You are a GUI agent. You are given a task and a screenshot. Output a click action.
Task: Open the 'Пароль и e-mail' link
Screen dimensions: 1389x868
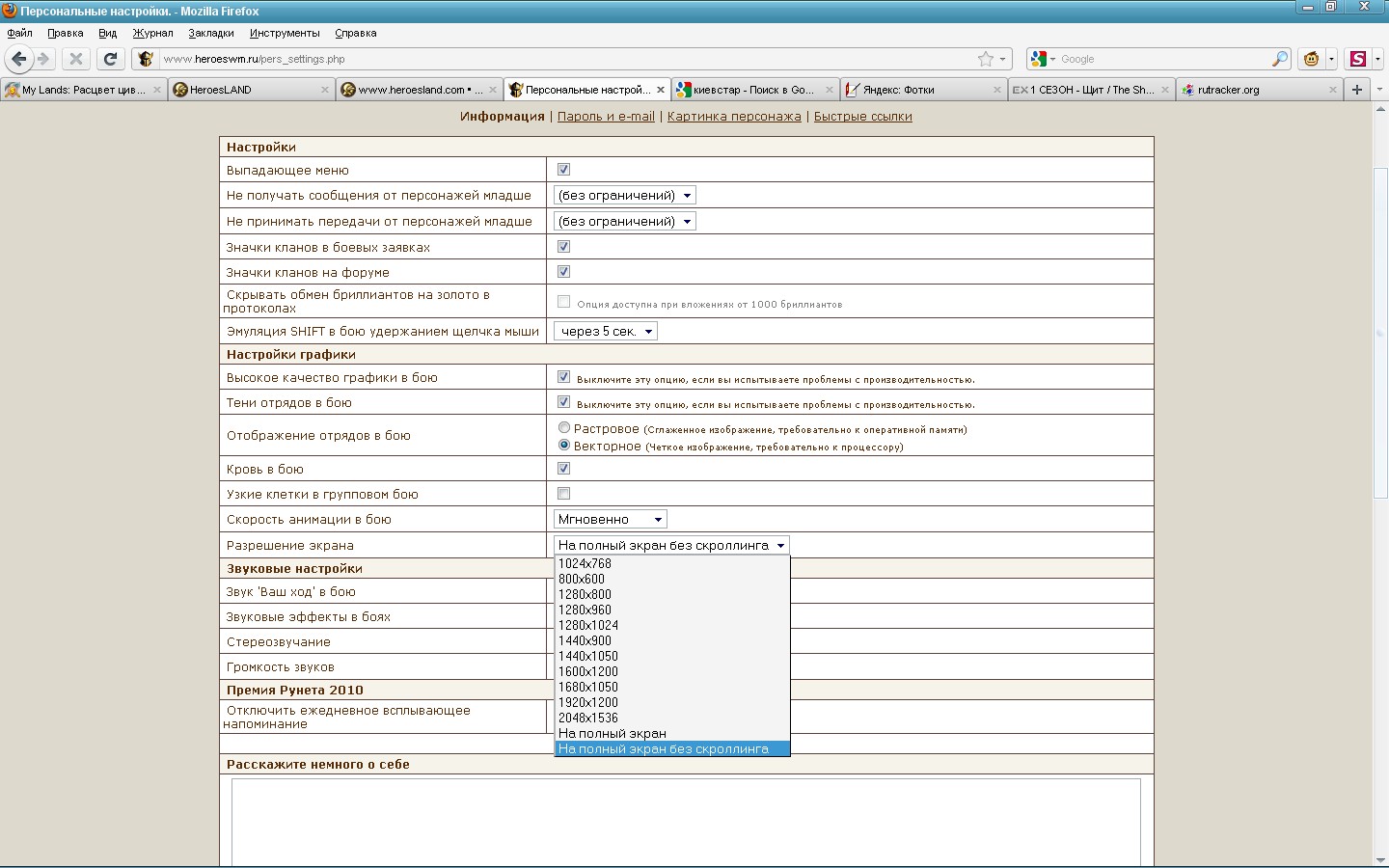point(606,117)
